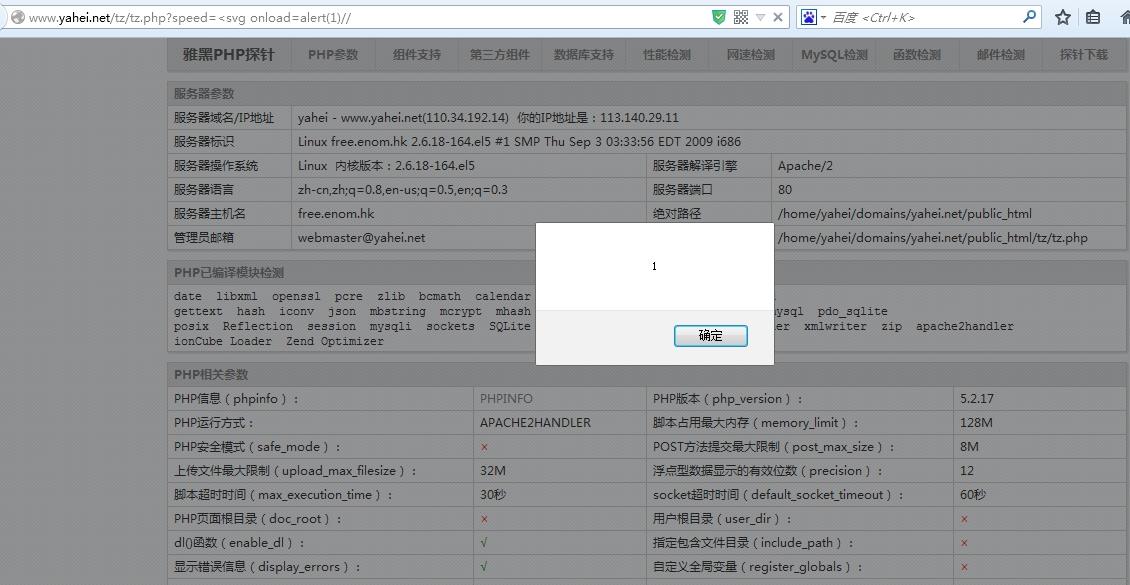Toggle the green check for enable_dl
The width and height of the screenshot is (1130, 585).
pyautogui.click(x=484, y=542)
